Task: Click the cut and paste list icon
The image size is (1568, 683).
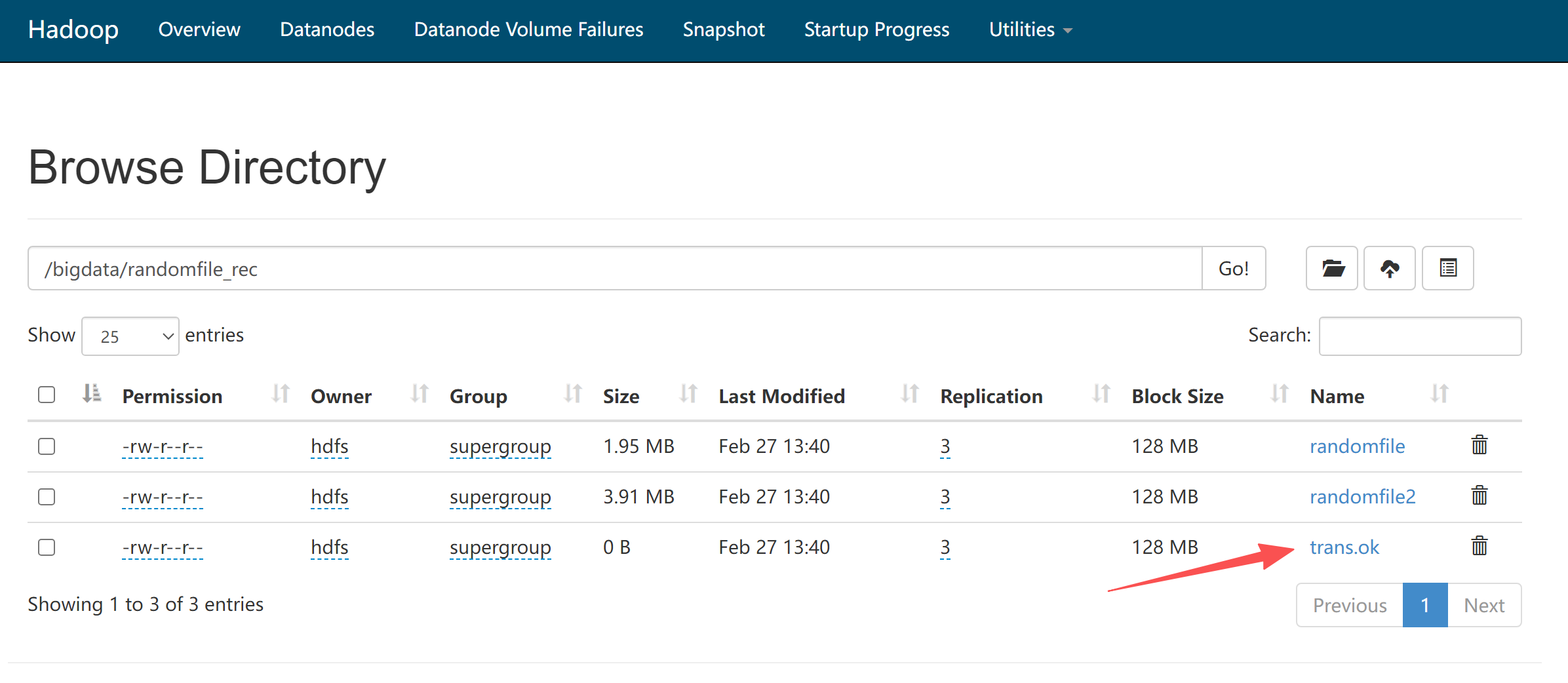Action: [1447, 268]
